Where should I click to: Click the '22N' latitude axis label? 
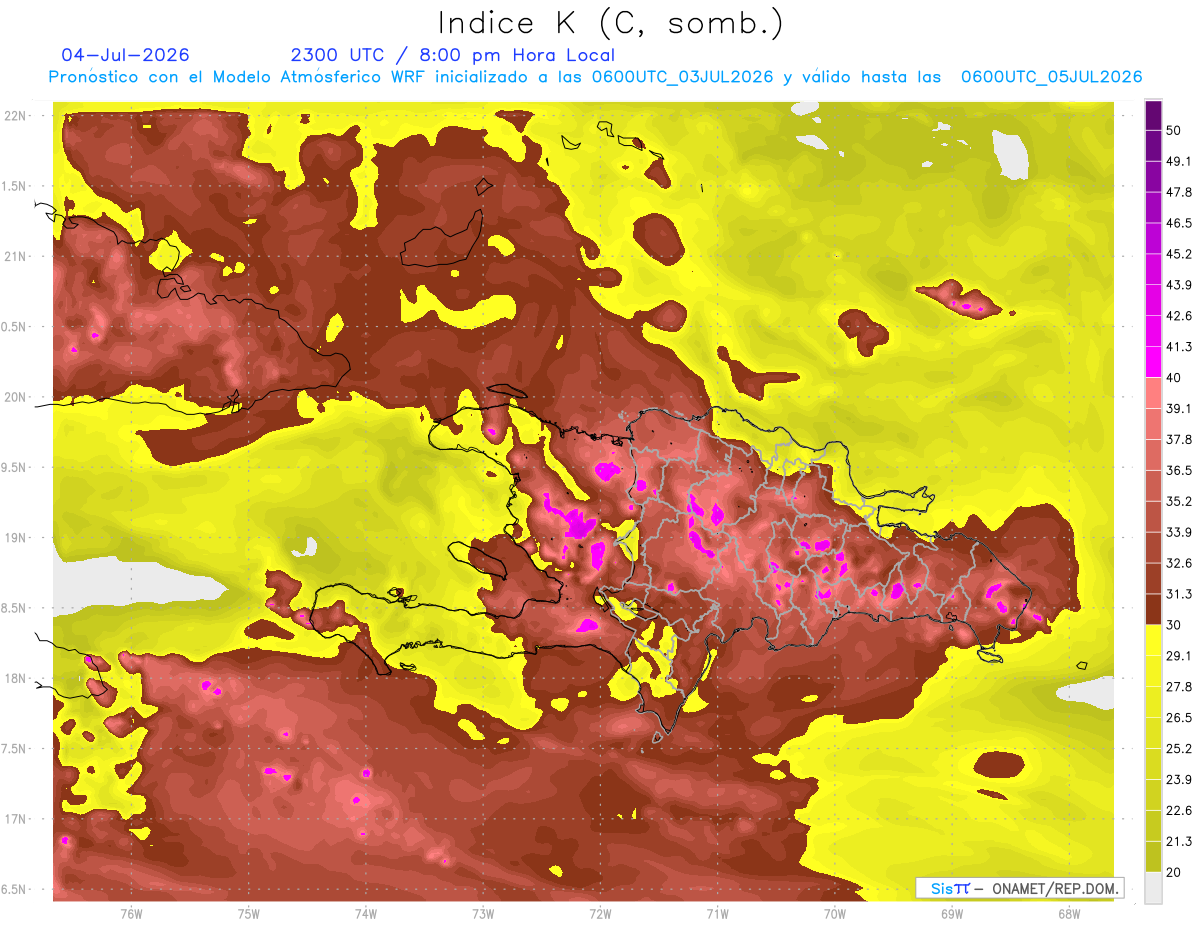pyautogui.click(x=16, y=116)
